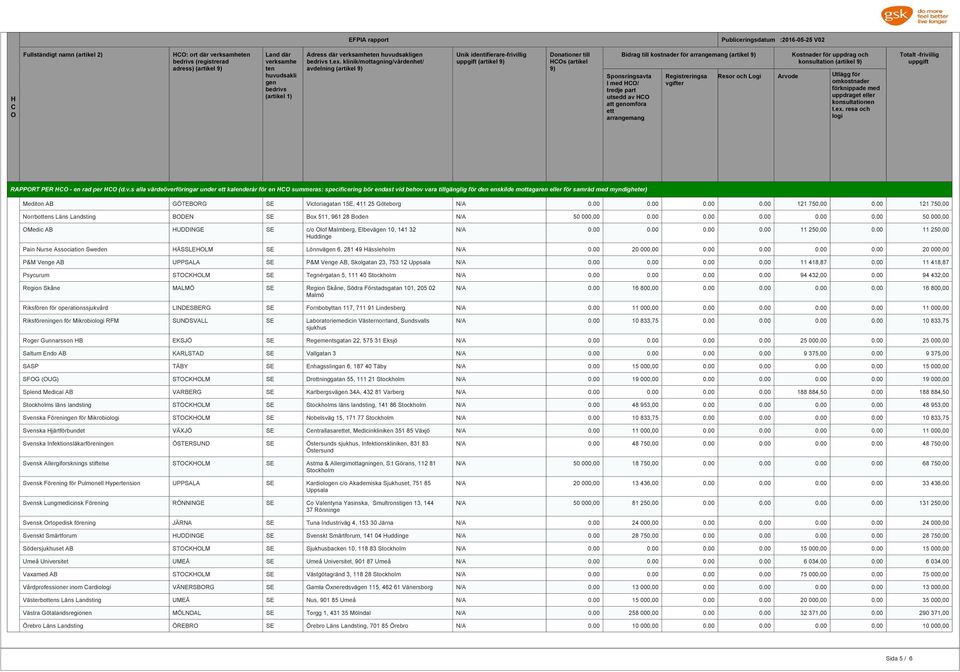Click "Norrbottens Läns Landsting" in the name column

coord(94,217)
